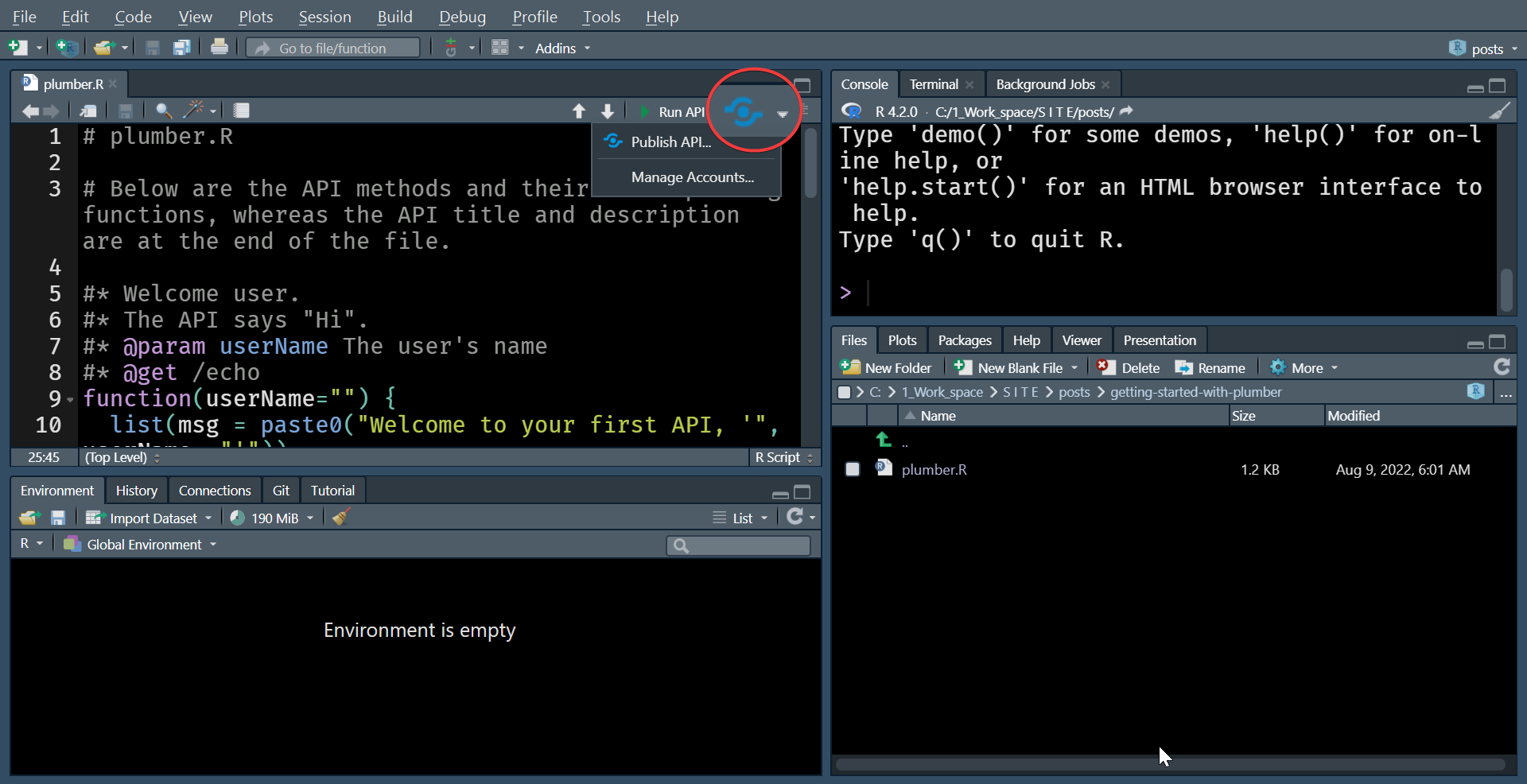Open Find/Replace with the magnifying glass icon
The height and width of the screenshot is (784, 1527).
point(163,111)
